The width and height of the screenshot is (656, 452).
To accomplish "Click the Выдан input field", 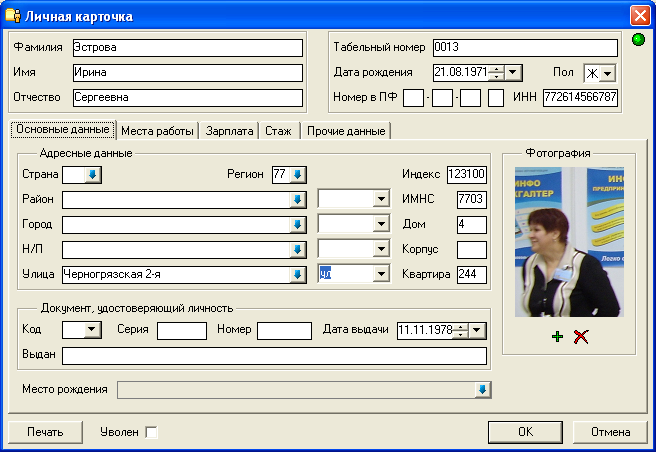I will (x=274, y=356).
